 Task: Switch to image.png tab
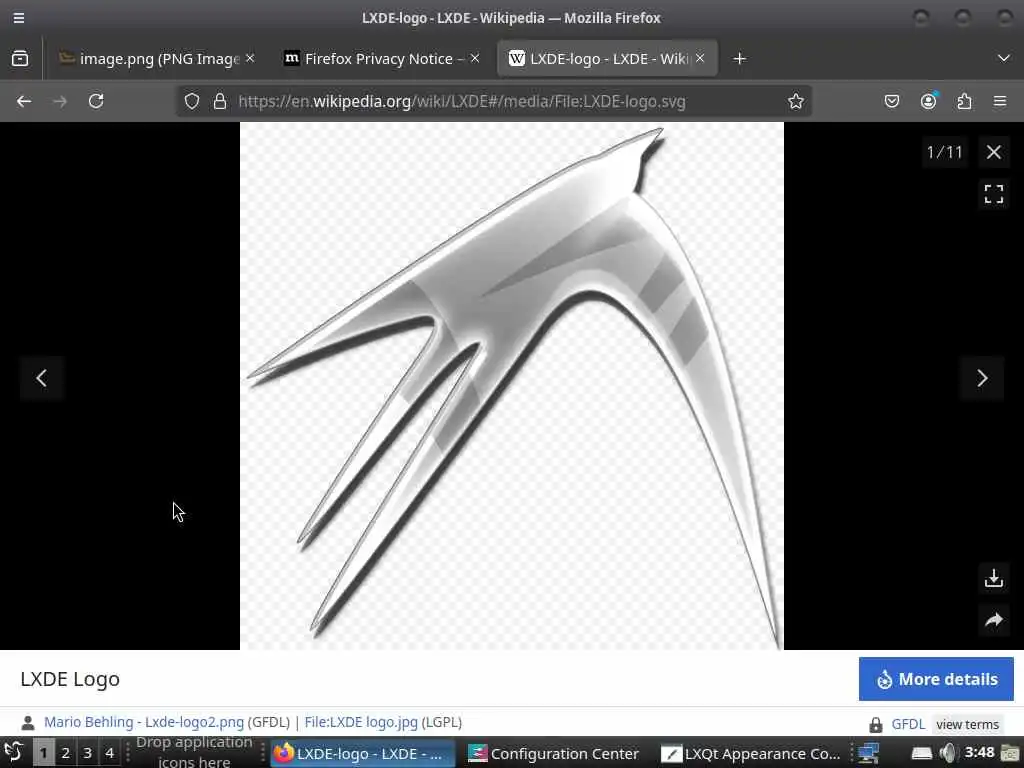157,59
